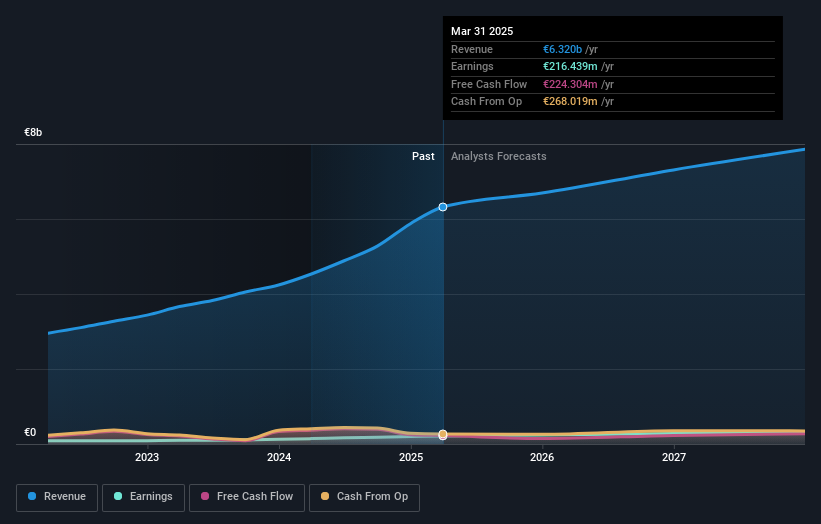
Task: Click the €6.320b revenue value
Action: tap(562, 49)
